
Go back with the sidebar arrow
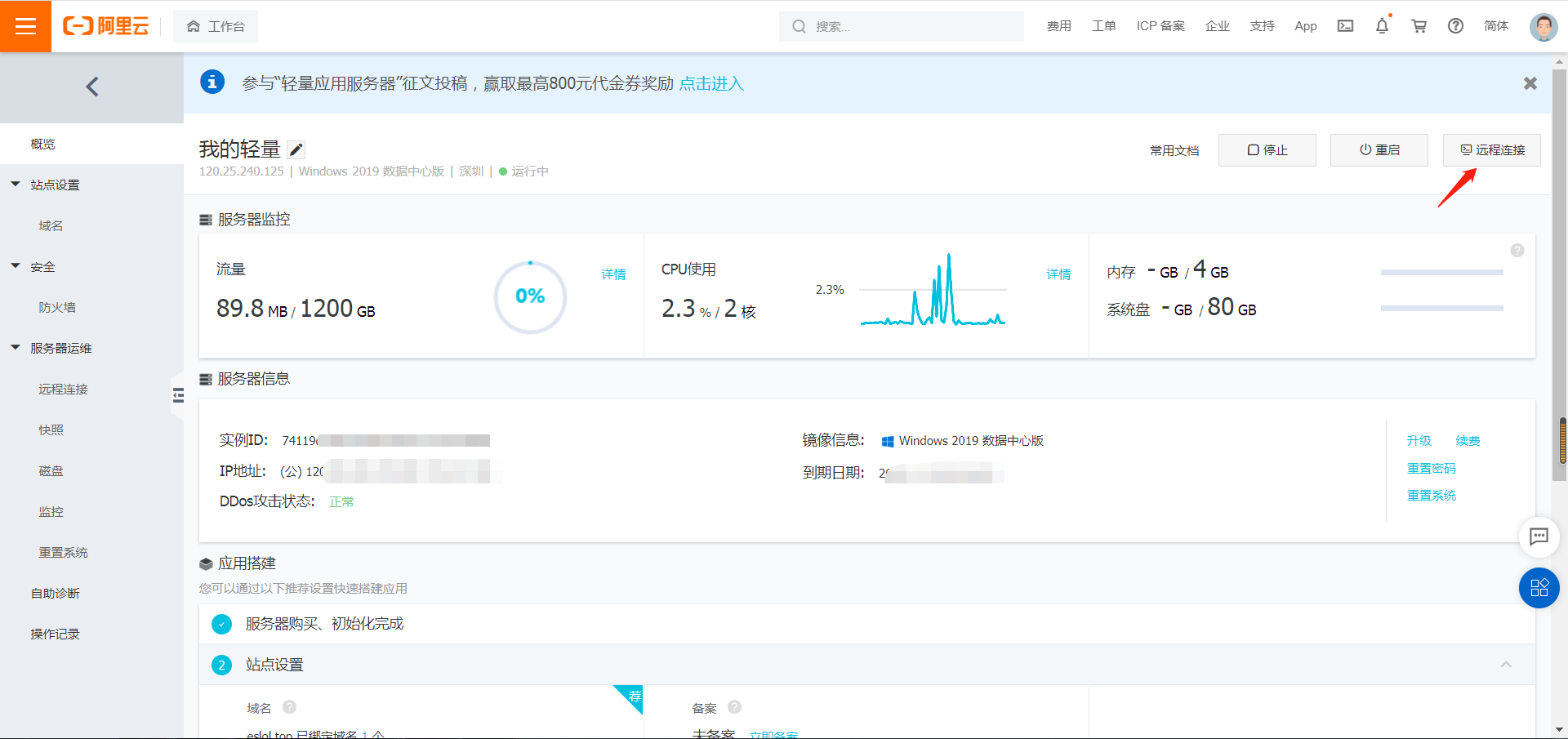pos(92,87)
